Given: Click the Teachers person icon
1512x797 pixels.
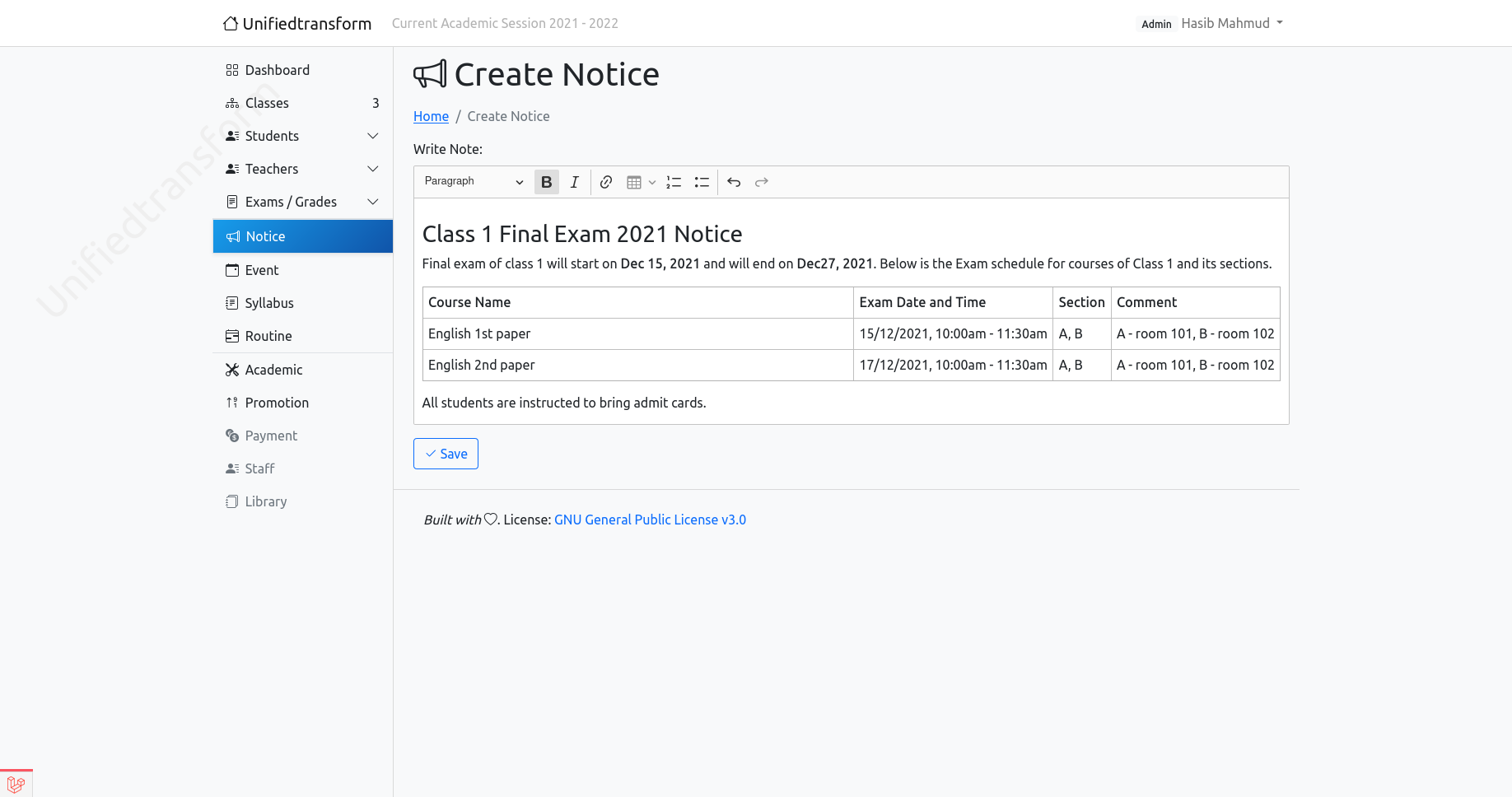Looking at the screenshot, I should pyautogui.click(x=232, y=169).
